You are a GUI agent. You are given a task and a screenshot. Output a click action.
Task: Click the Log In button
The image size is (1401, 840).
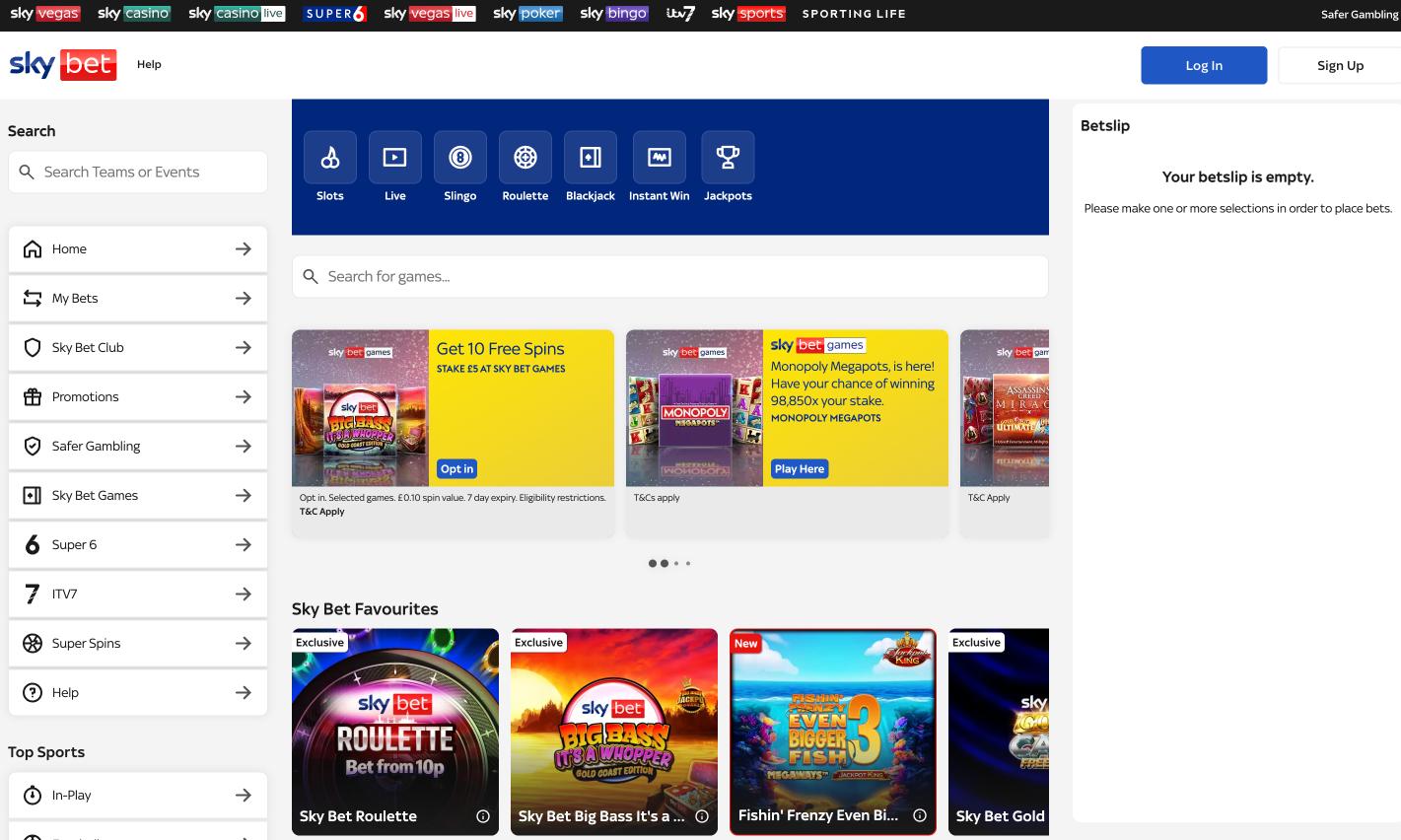[1203, 64]
